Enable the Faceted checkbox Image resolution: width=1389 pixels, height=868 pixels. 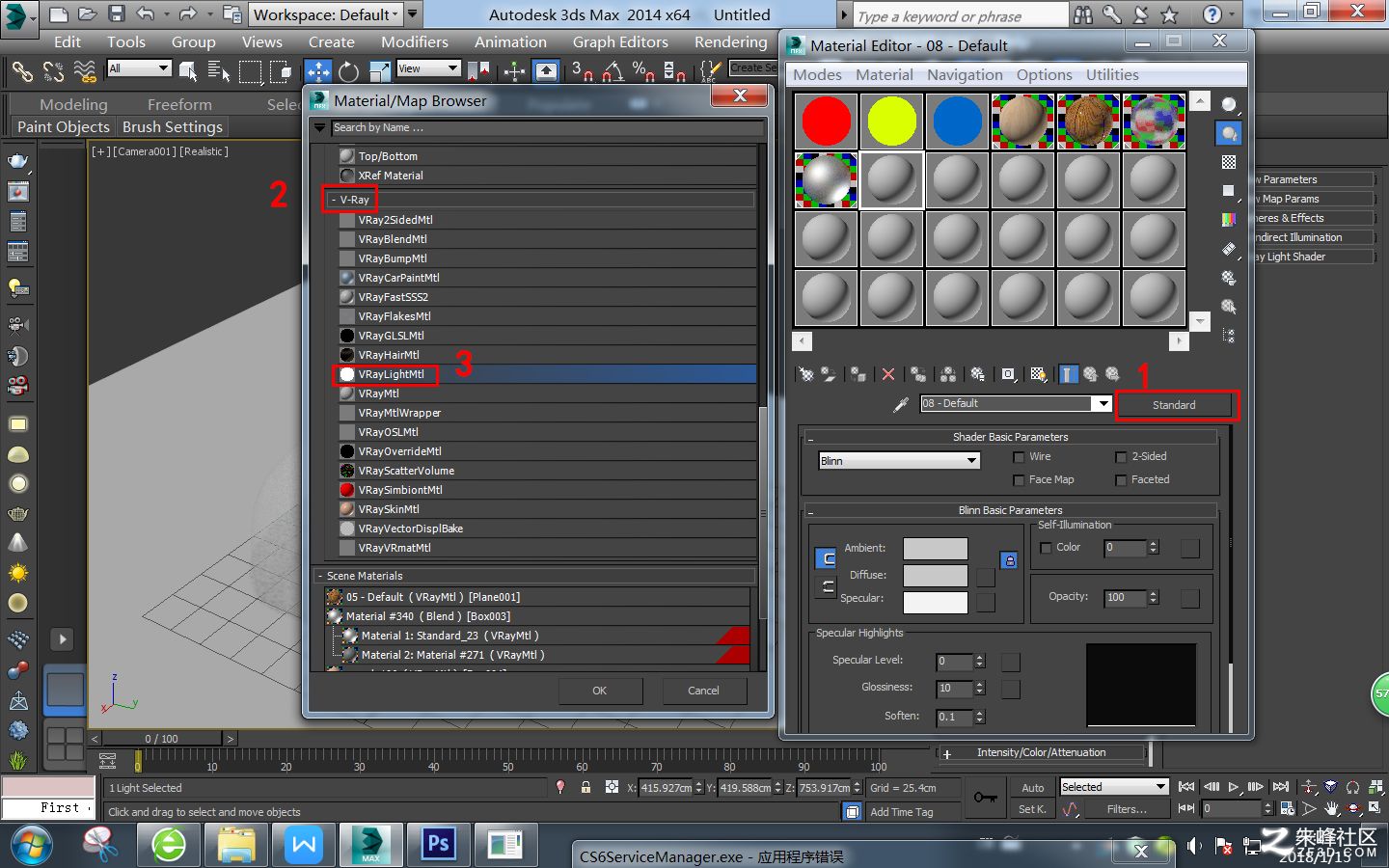[x=1121, y=480]
